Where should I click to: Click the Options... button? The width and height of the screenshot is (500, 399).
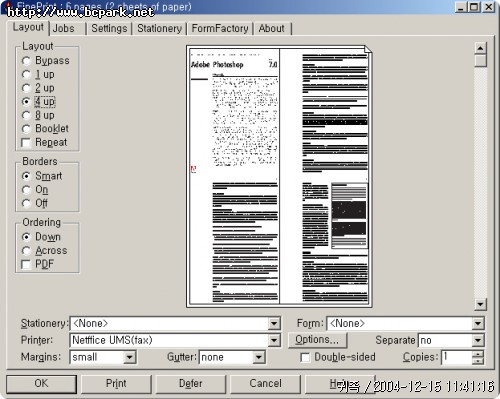point(317,340)
